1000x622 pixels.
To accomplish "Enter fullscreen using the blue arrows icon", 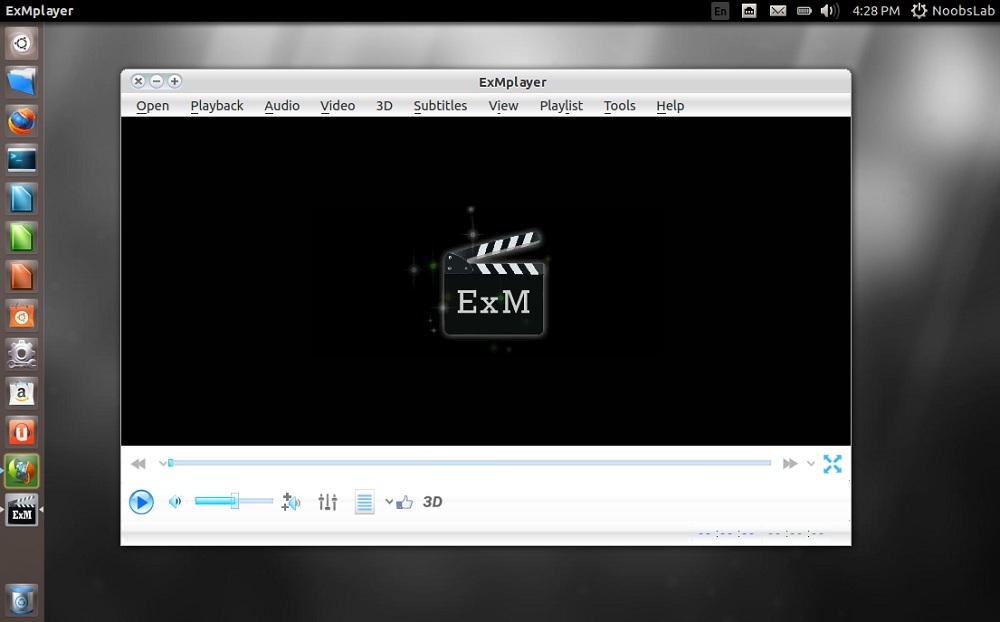I will (x=832, y=464).
